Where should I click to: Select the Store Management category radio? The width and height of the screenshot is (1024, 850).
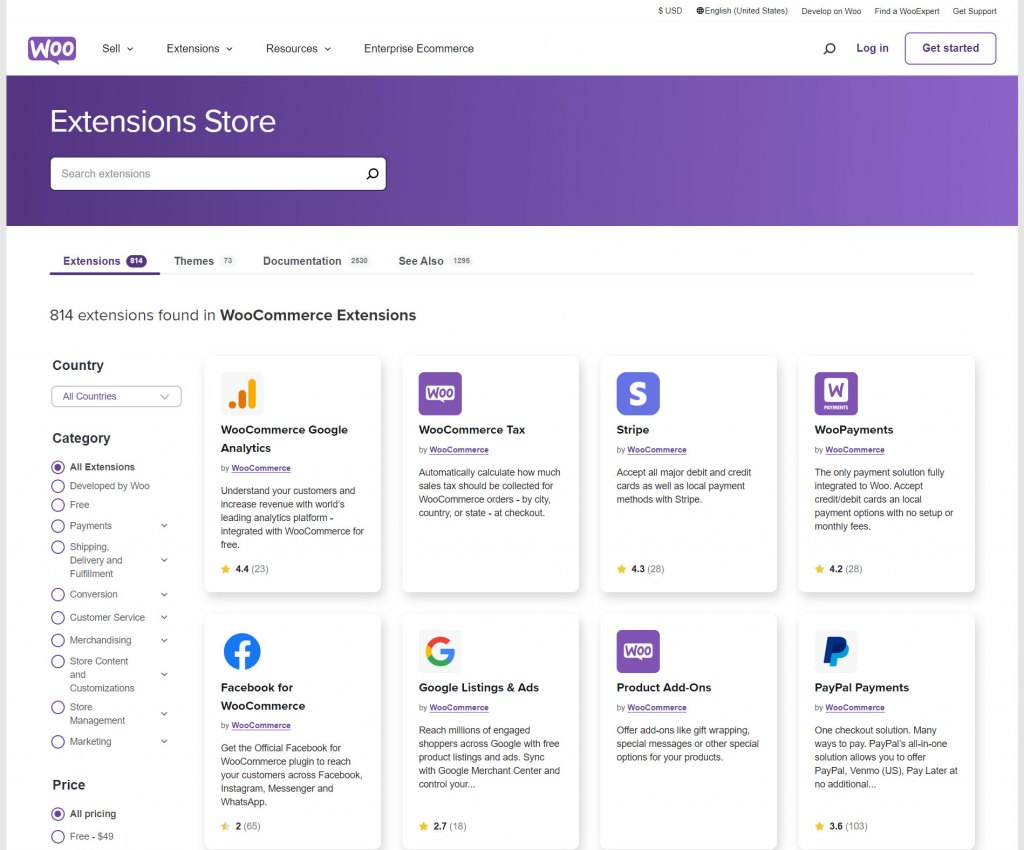click(x=58, y=707)
